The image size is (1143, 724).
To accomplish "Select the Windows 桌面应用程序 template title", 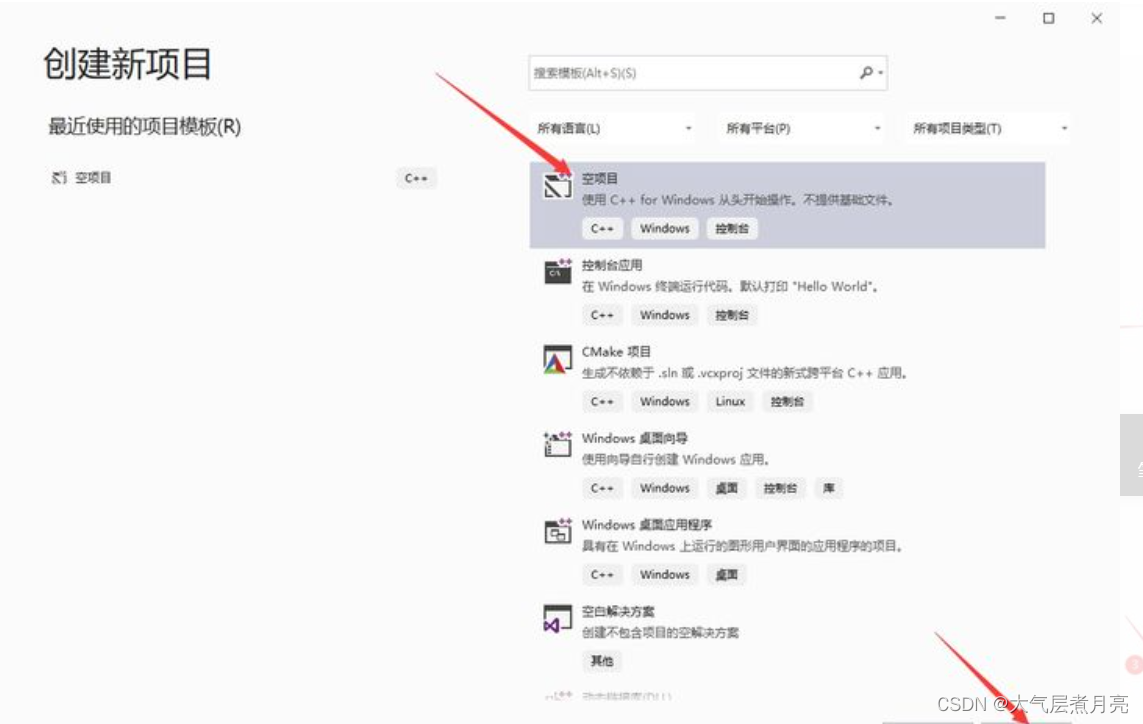I will tap(647, 525).
